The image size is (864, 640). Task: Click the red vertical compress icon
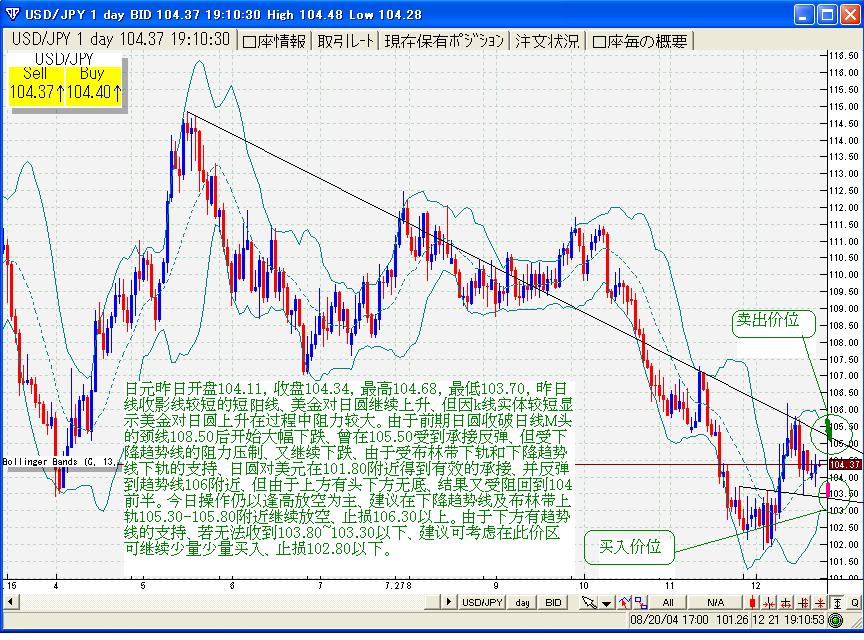820,603
